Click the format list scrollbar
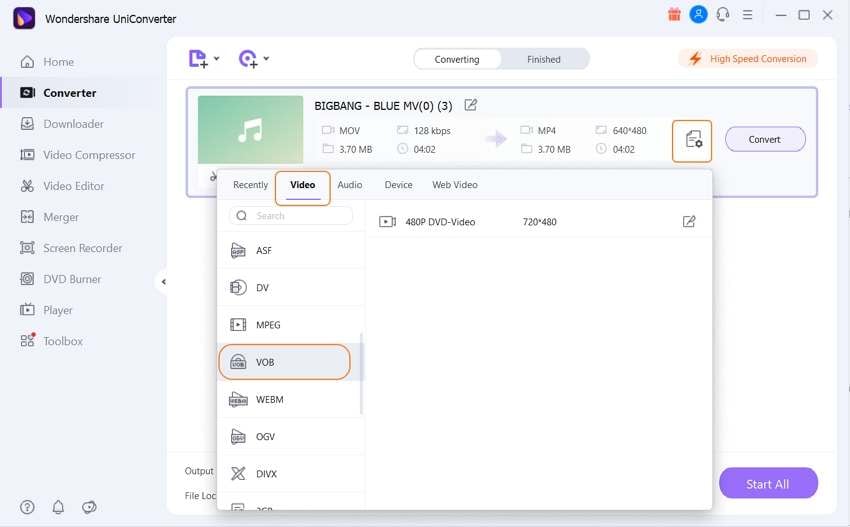Image resolution: width=850 pixels, height=527 pixels. [361, 374]
